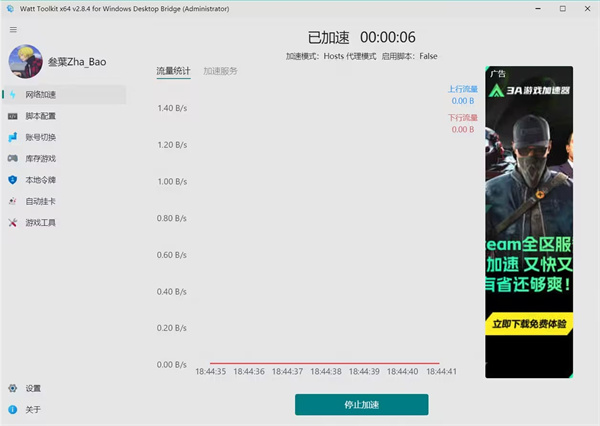Open the user avatar profile picture
The image size is (600, 426).
click(26, 61)
